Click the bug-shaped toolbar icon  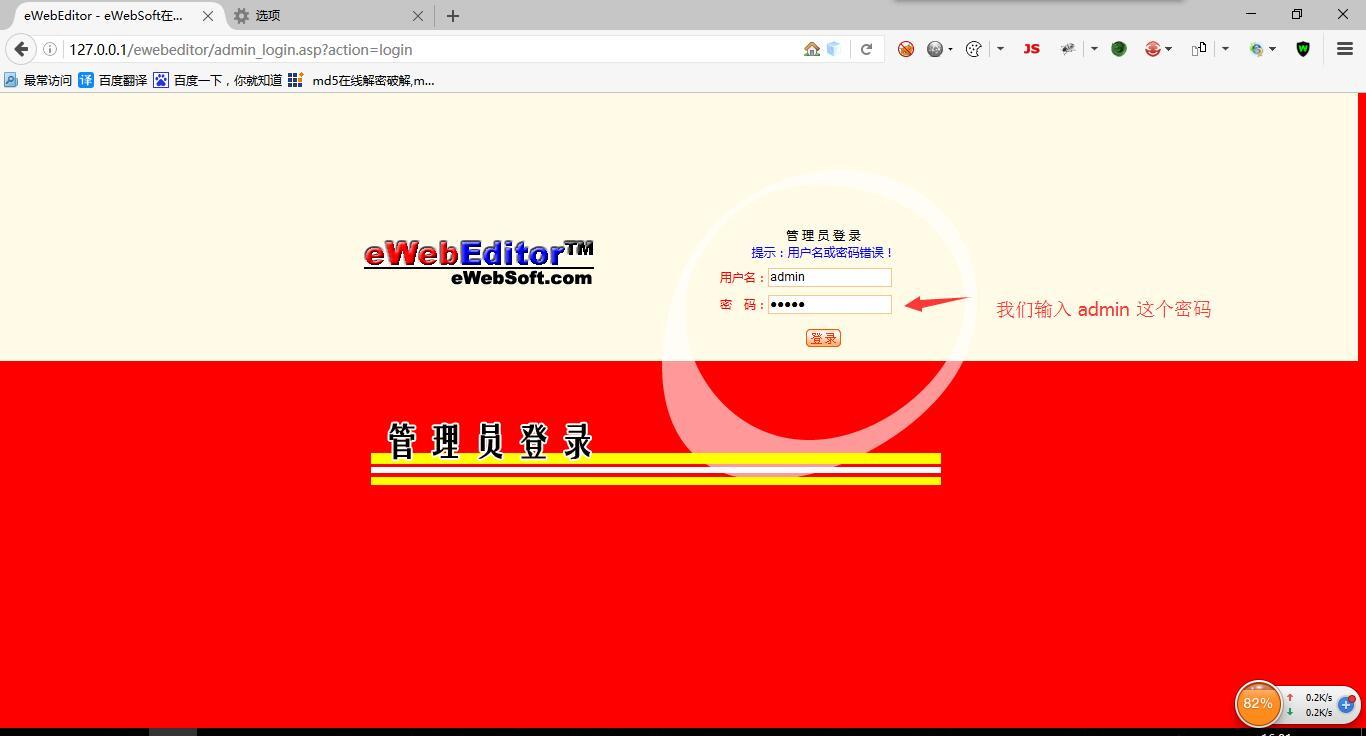[1068, 49]
